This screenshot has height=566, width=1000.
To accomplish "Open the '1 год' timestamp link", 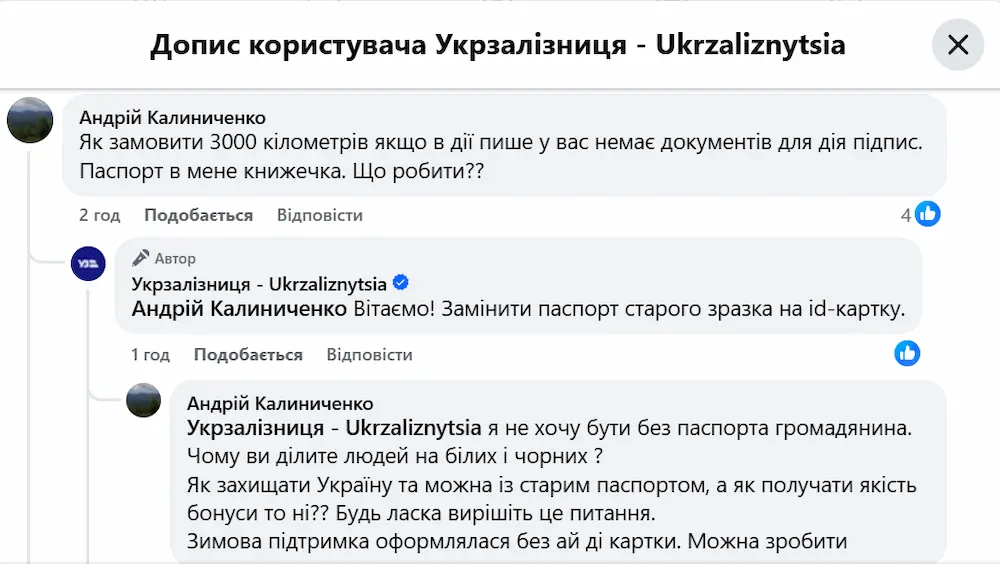I will pyautogui.click(x=150, y=355).
